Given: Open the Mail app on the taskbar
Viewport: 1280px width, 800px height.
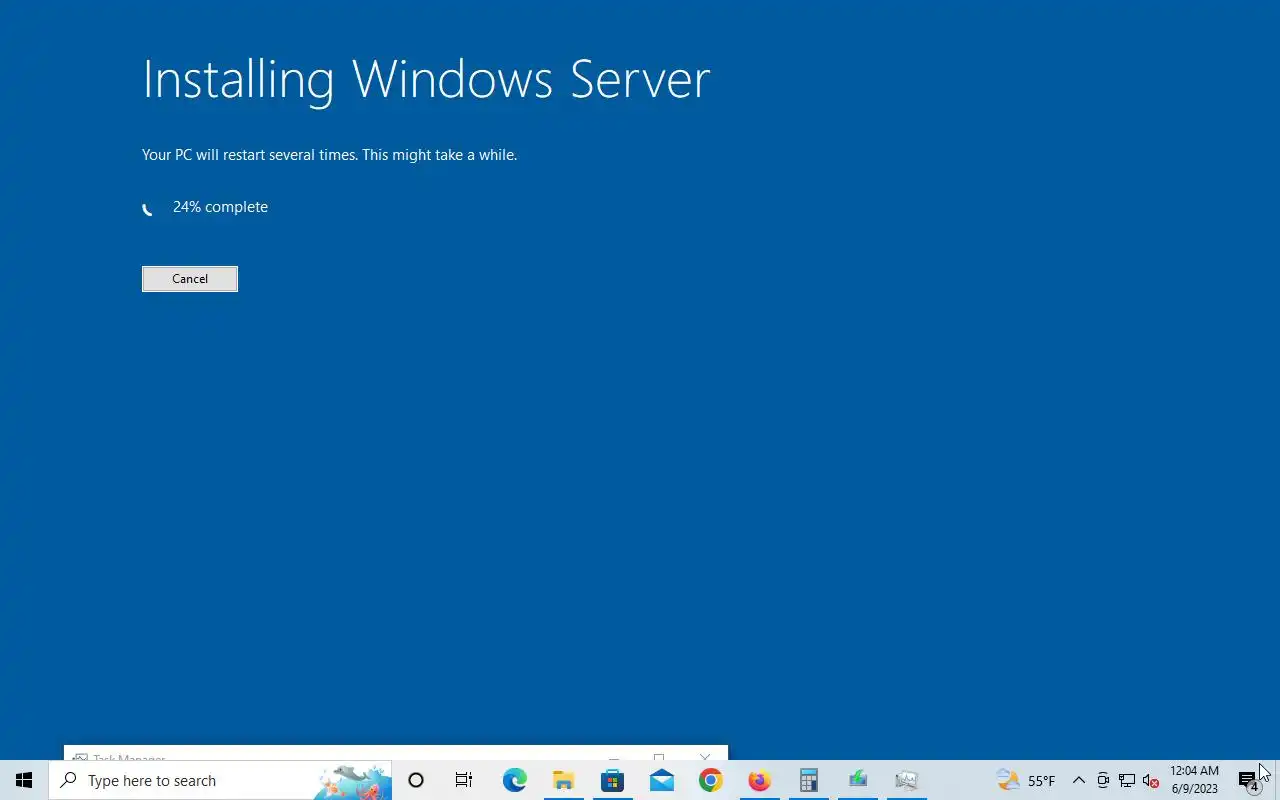Looking at the screenshot, I should click(x=661, y=780).
